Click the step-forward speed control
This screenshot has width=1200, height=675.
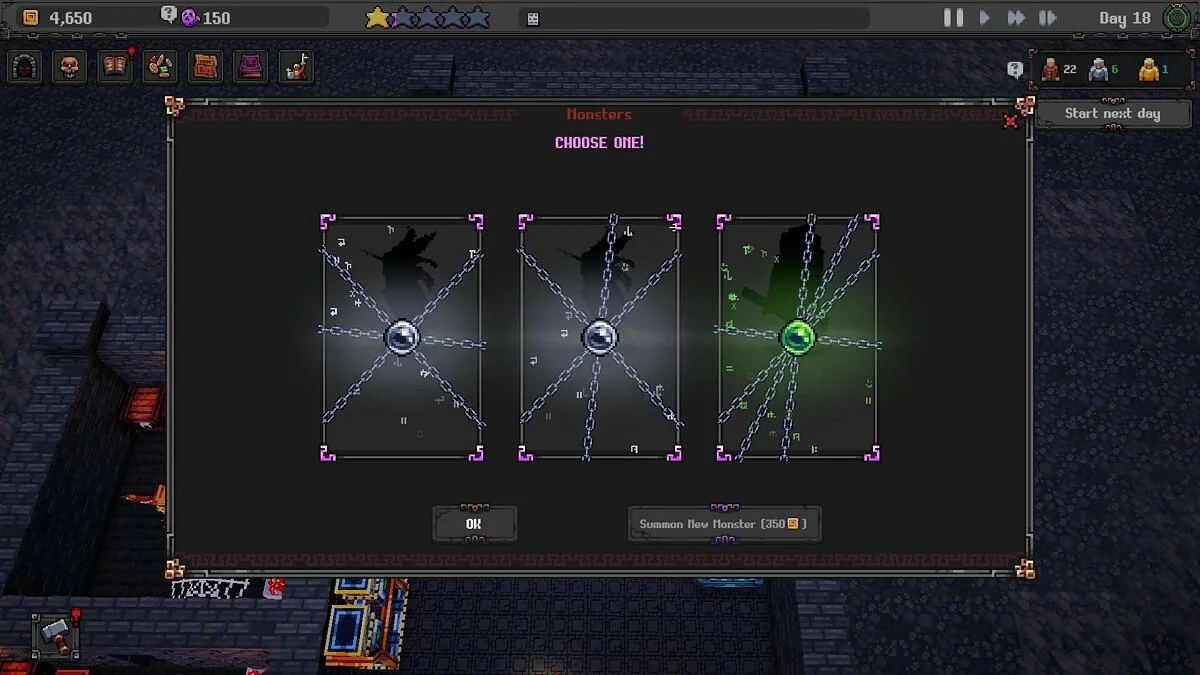point(1047,18)
